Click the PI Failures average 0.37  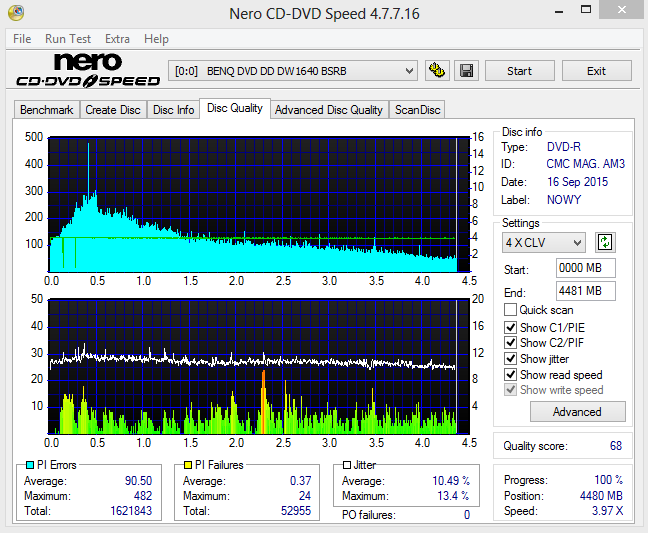point(300,481)
